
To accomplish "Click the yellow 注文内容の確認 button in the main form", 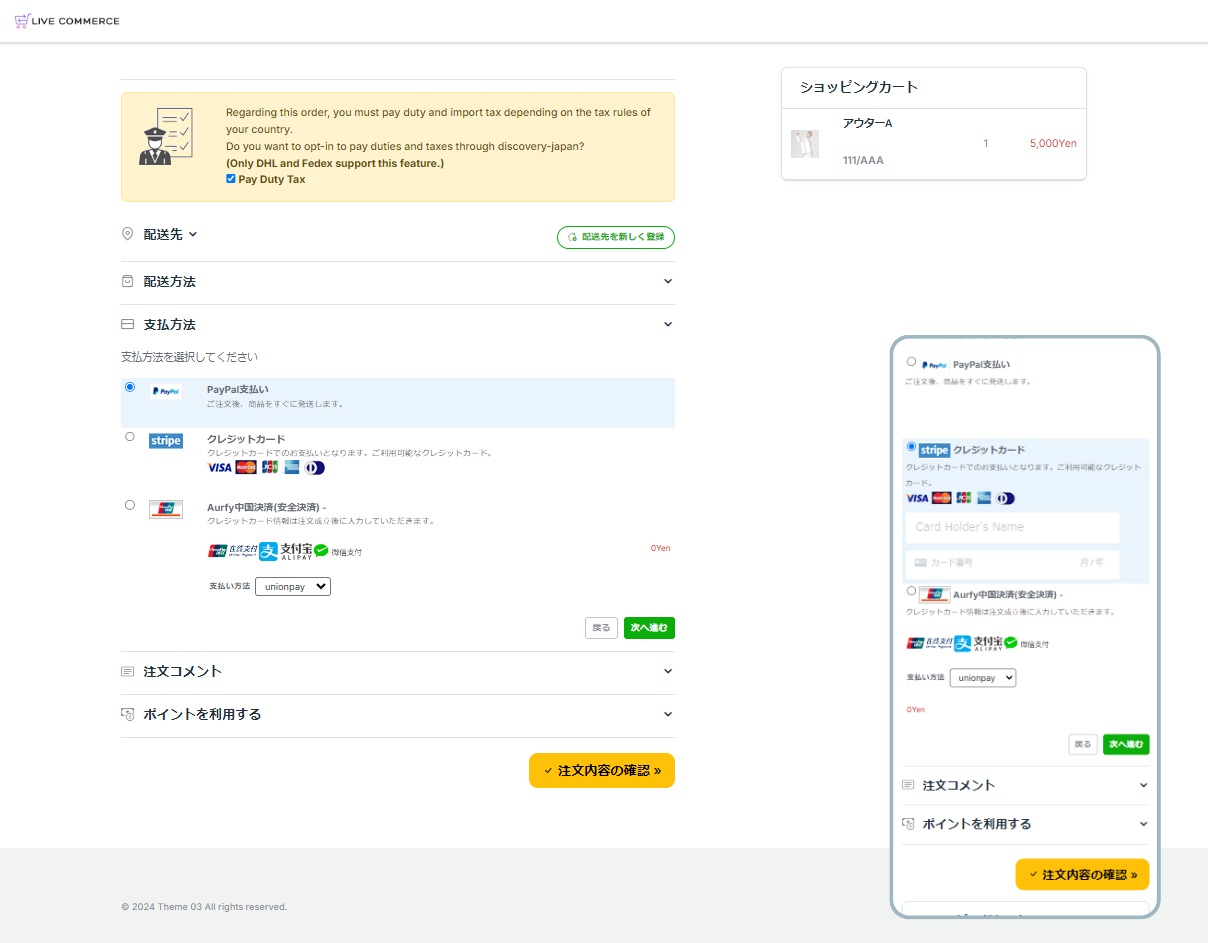I will pos(602,771).
